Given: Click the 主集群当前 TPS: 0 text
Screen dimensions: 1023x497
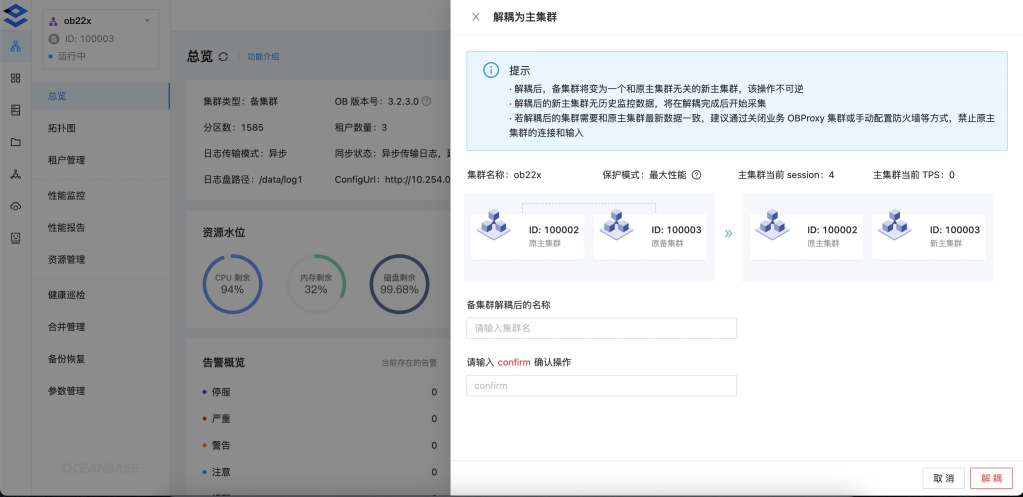Looking at the screenshot, I should [914, 175].
